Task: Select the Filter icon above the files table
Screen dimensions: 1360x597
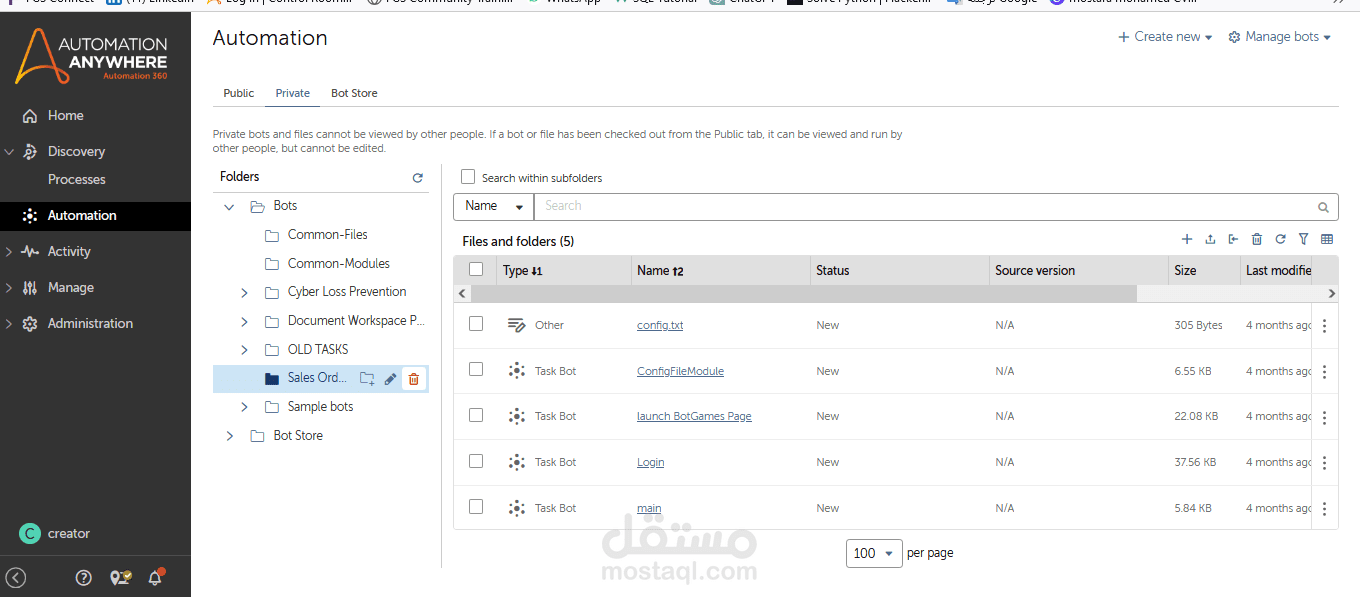Action: coord(1303,239)
